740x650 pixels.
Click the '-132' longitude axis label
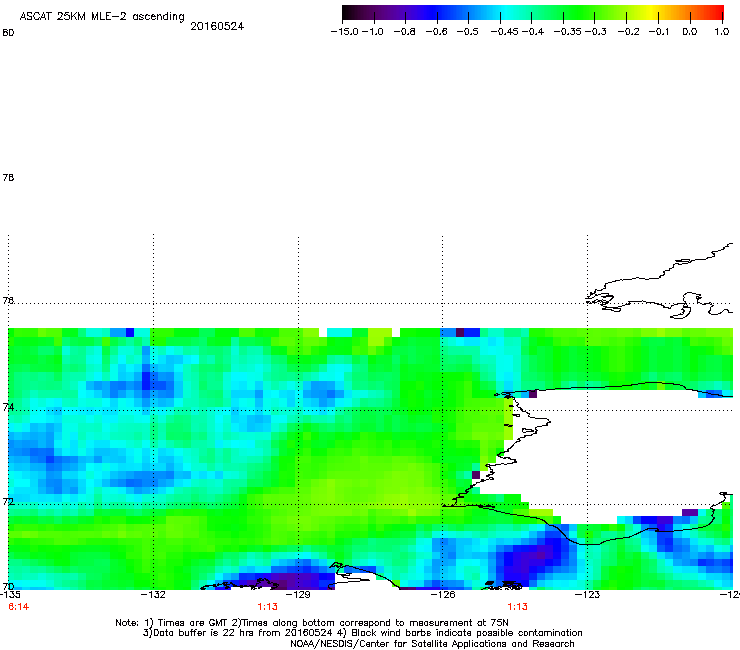(x=153, y=594)
